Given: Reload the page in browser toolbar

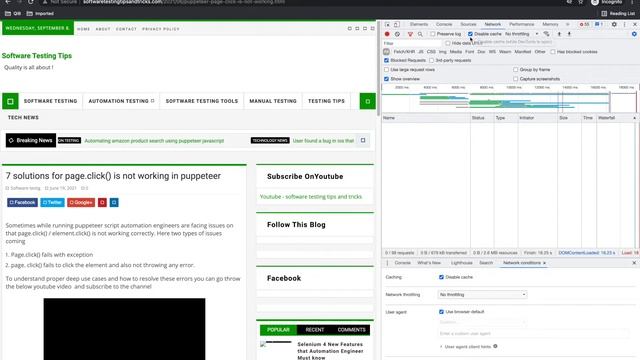Looking at the screenshot, I should (31, 2).
